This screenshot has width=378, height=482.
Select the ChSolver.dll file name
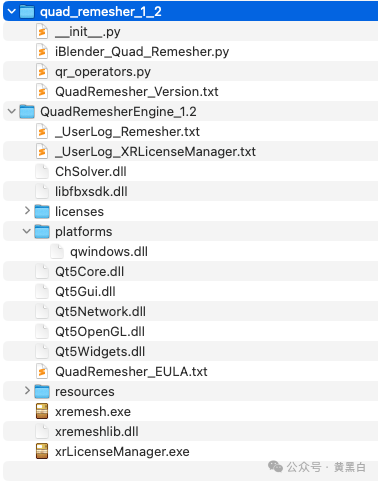(x=91, y=172)
